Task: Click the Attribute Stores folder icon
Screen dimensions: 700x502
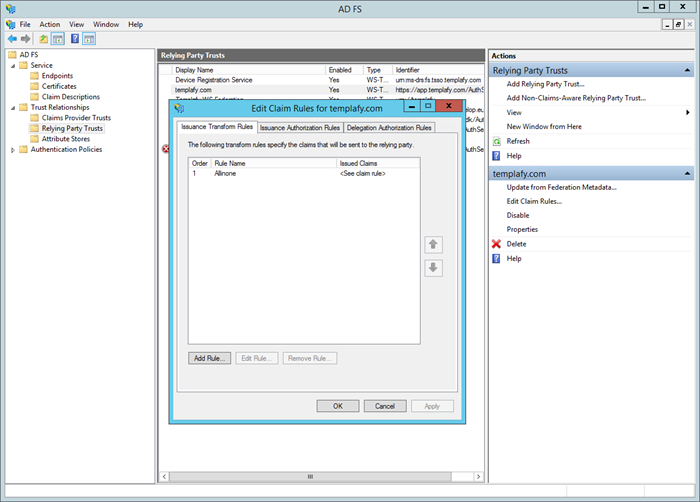Action: coord(34,139)
